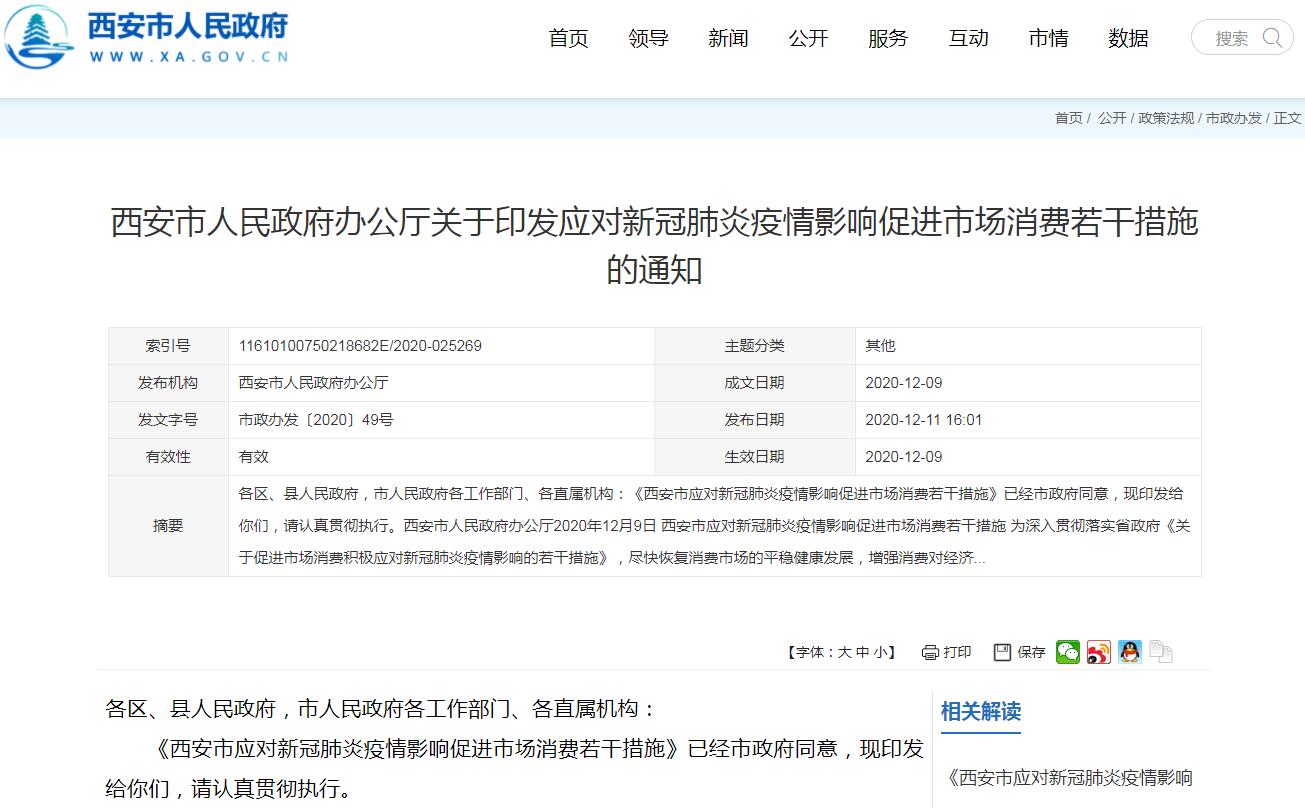Click the printer icon
The image size is (1305, 808).
pyautogui.click(x=930, y=652)
